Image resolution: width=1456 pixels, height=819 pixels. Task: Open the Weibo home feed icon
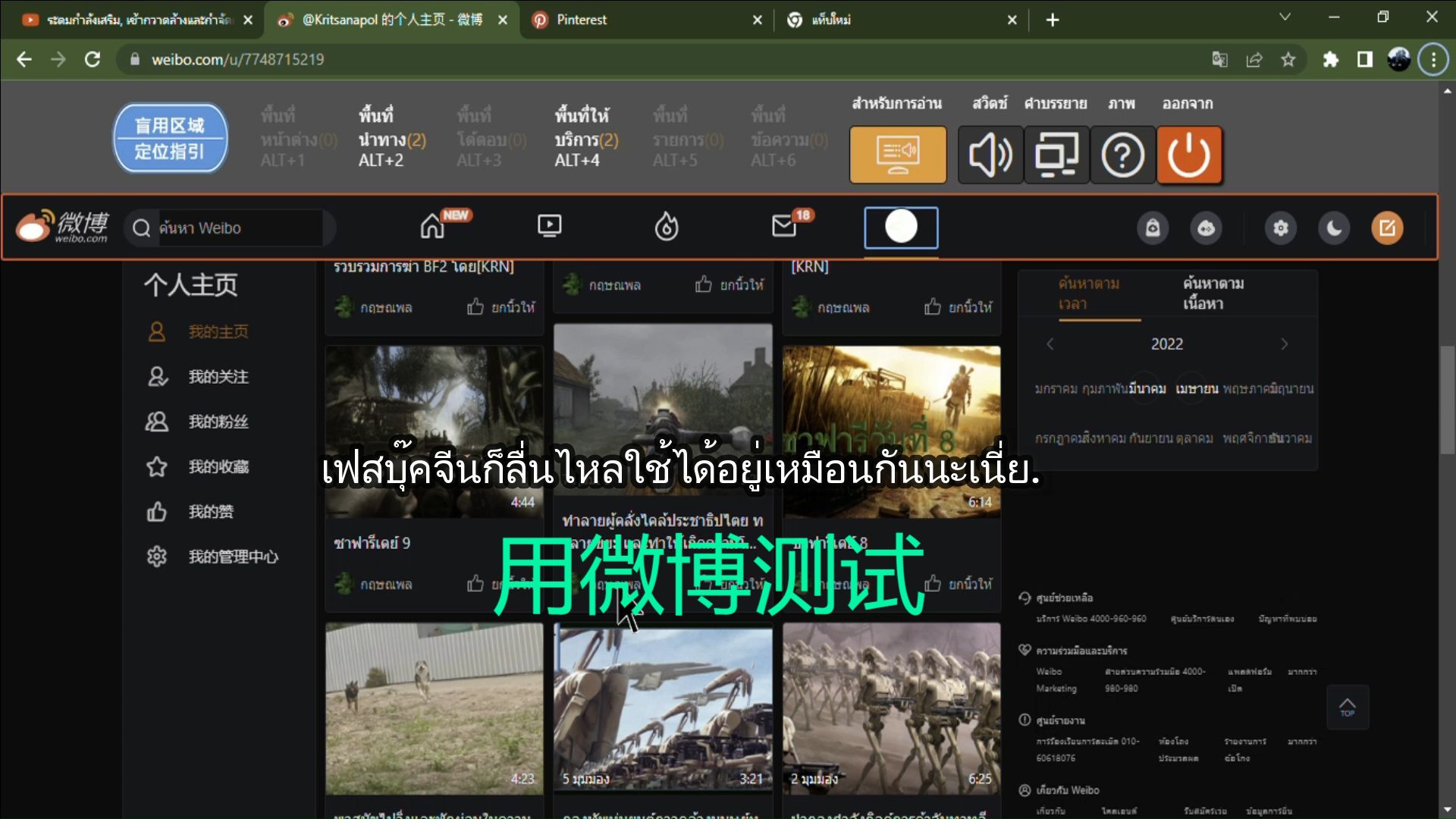(x=433, y=226)
